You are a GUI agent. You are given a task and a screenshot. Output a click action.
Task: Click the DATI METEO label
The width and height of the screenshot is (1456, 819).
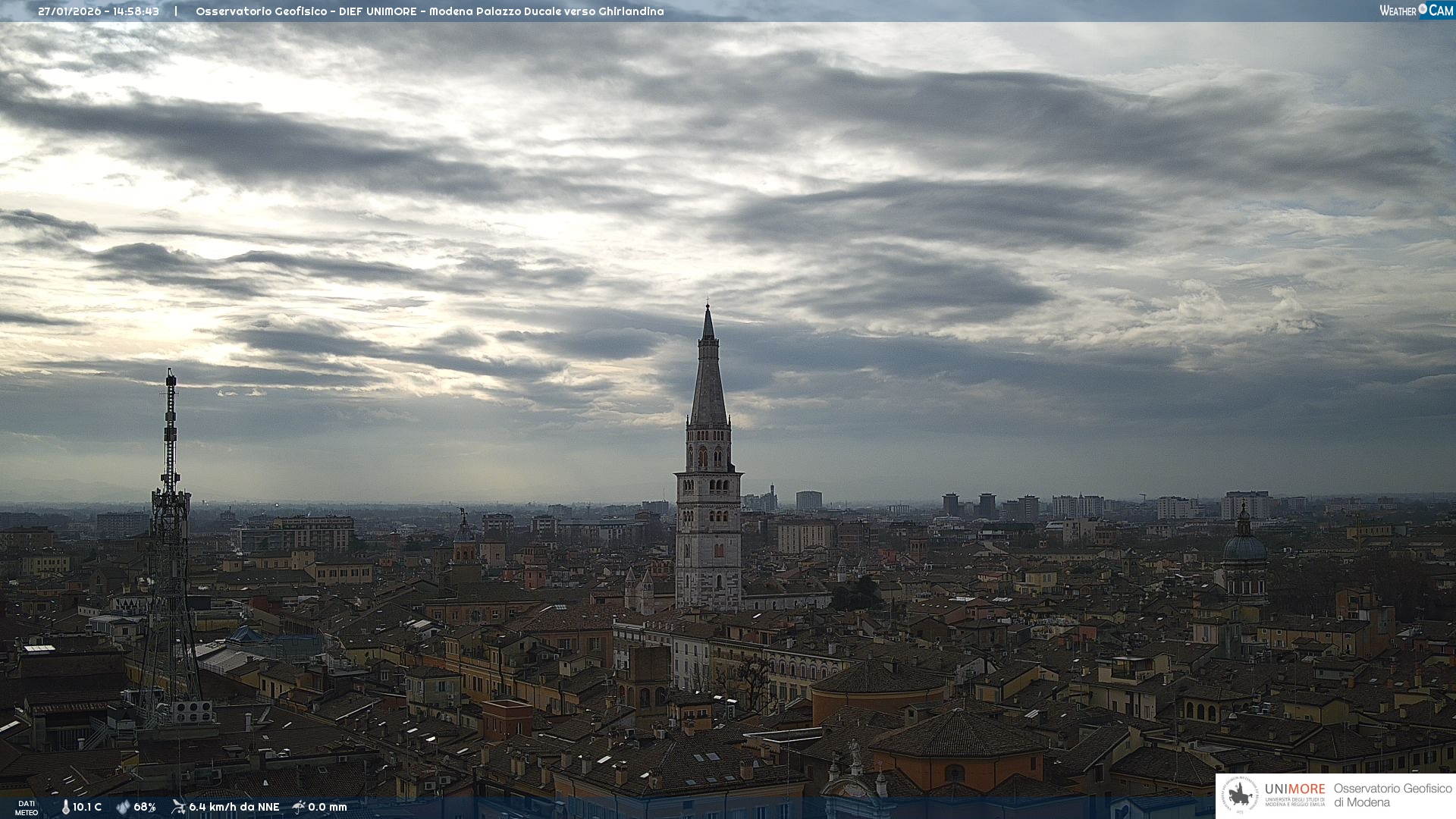click(27, 808)
